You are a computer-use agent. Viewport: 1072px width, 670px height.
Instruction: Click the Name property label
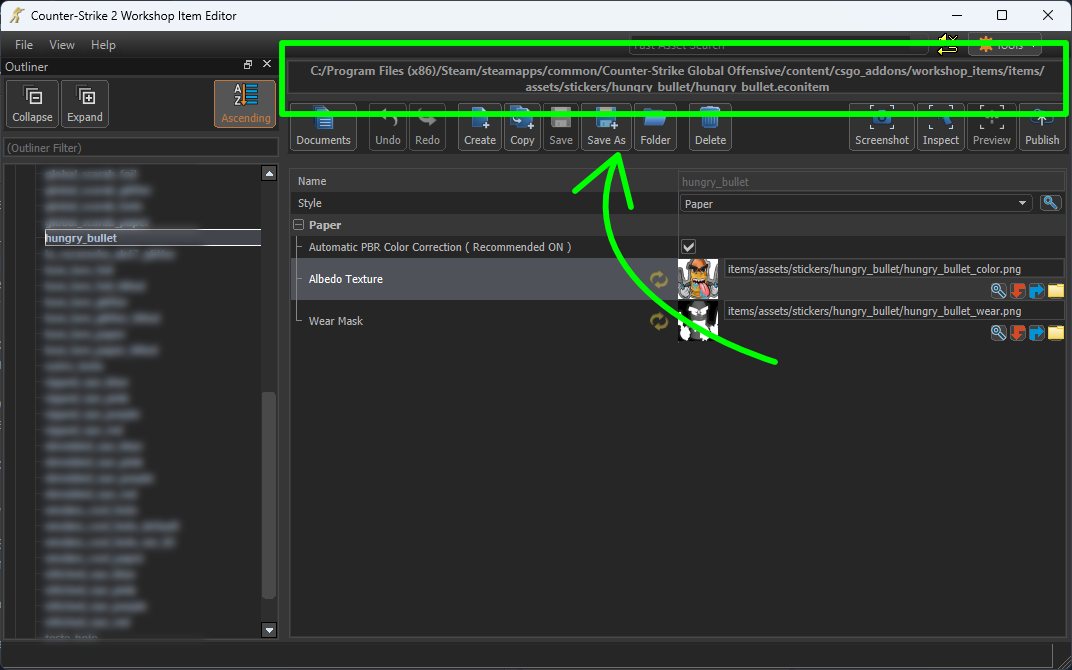[x=312, y=181]
